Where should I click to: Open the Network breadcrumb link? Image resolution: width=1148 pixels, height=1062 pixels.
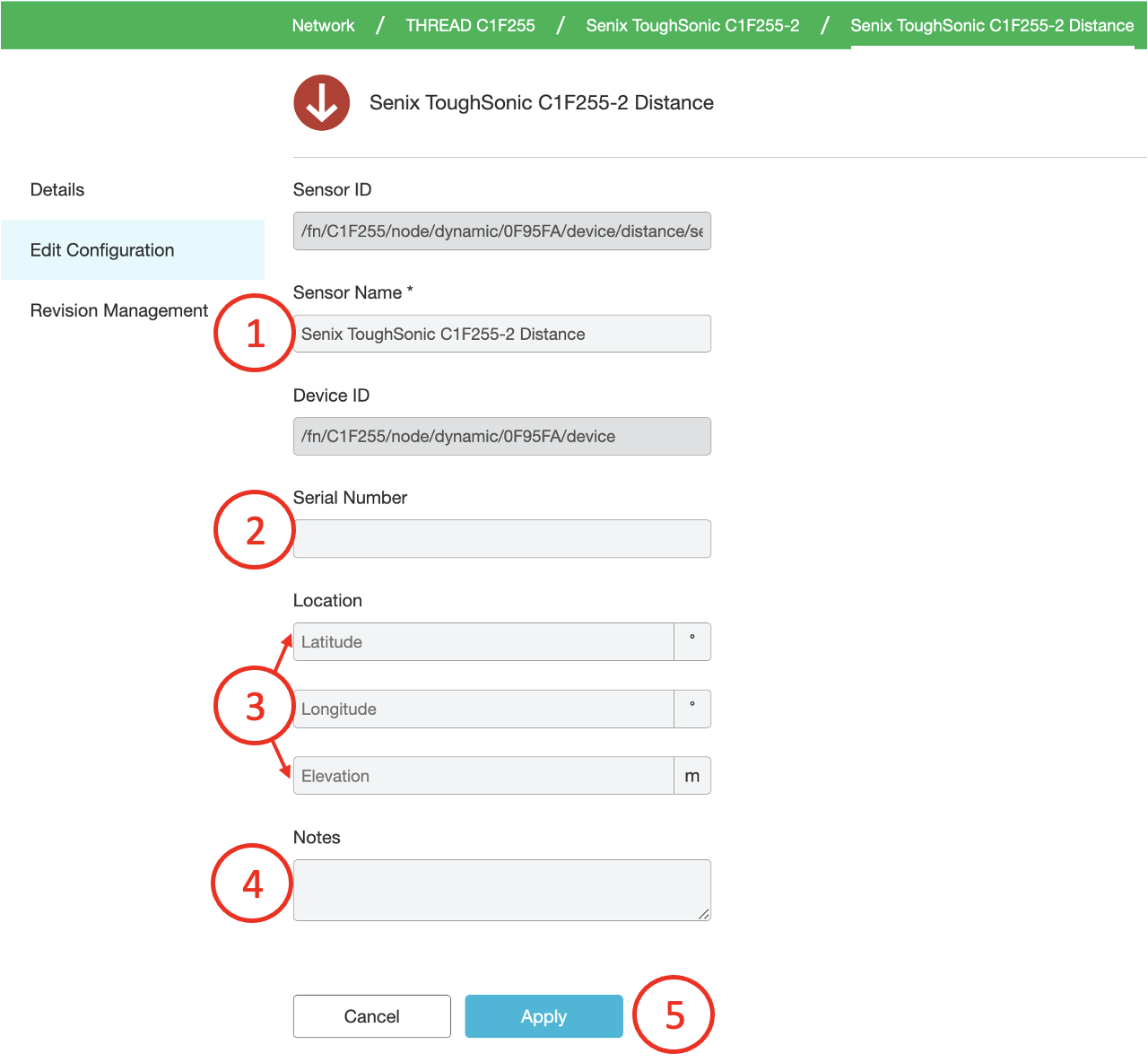click(323, 25)
